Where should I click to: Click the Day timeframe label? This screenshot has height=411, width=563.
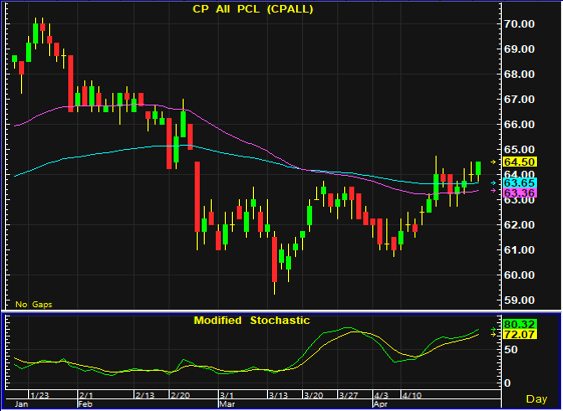click(x=536, y=399)
